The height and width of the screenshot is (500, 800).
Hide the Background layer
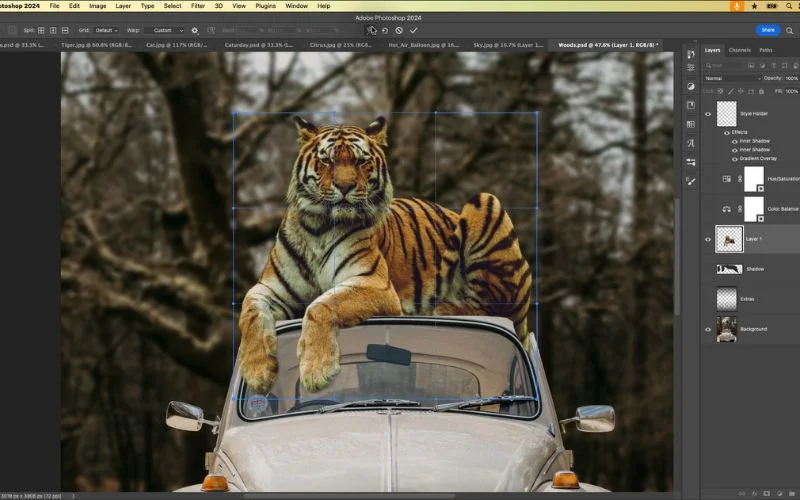708,329
